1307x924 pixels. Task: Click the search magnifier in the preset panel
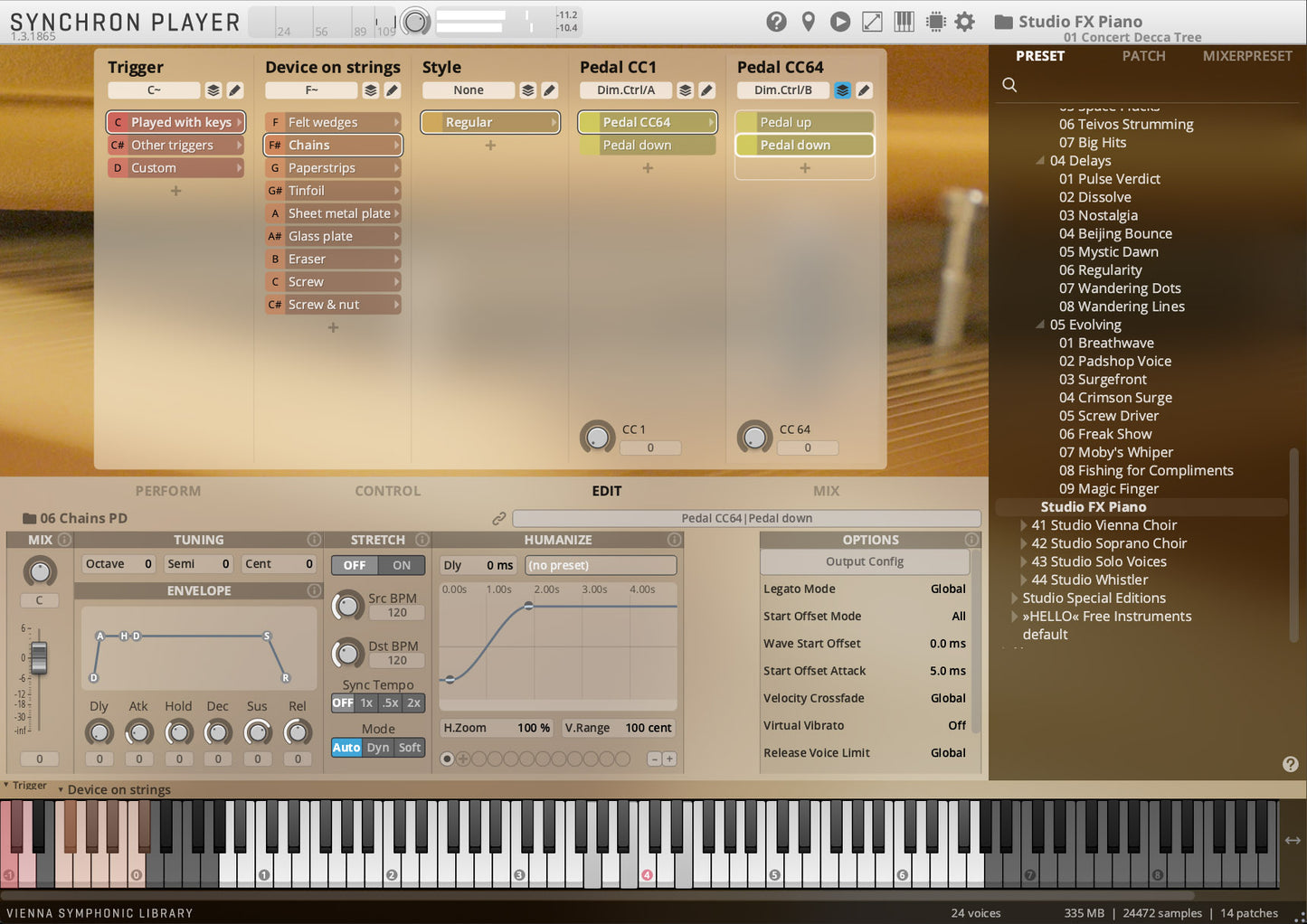[x=1009, y=84]
